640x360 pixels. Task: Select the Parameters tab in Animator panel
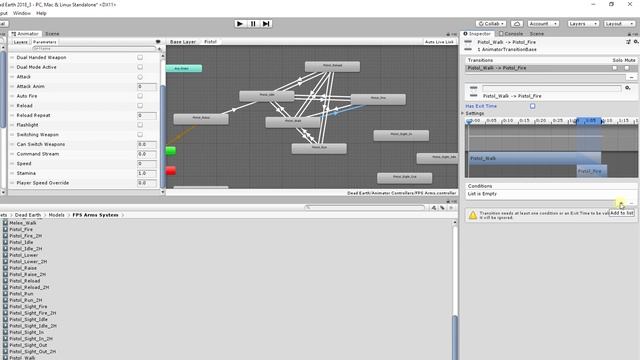pyautogui.click(x=44, y=42)
